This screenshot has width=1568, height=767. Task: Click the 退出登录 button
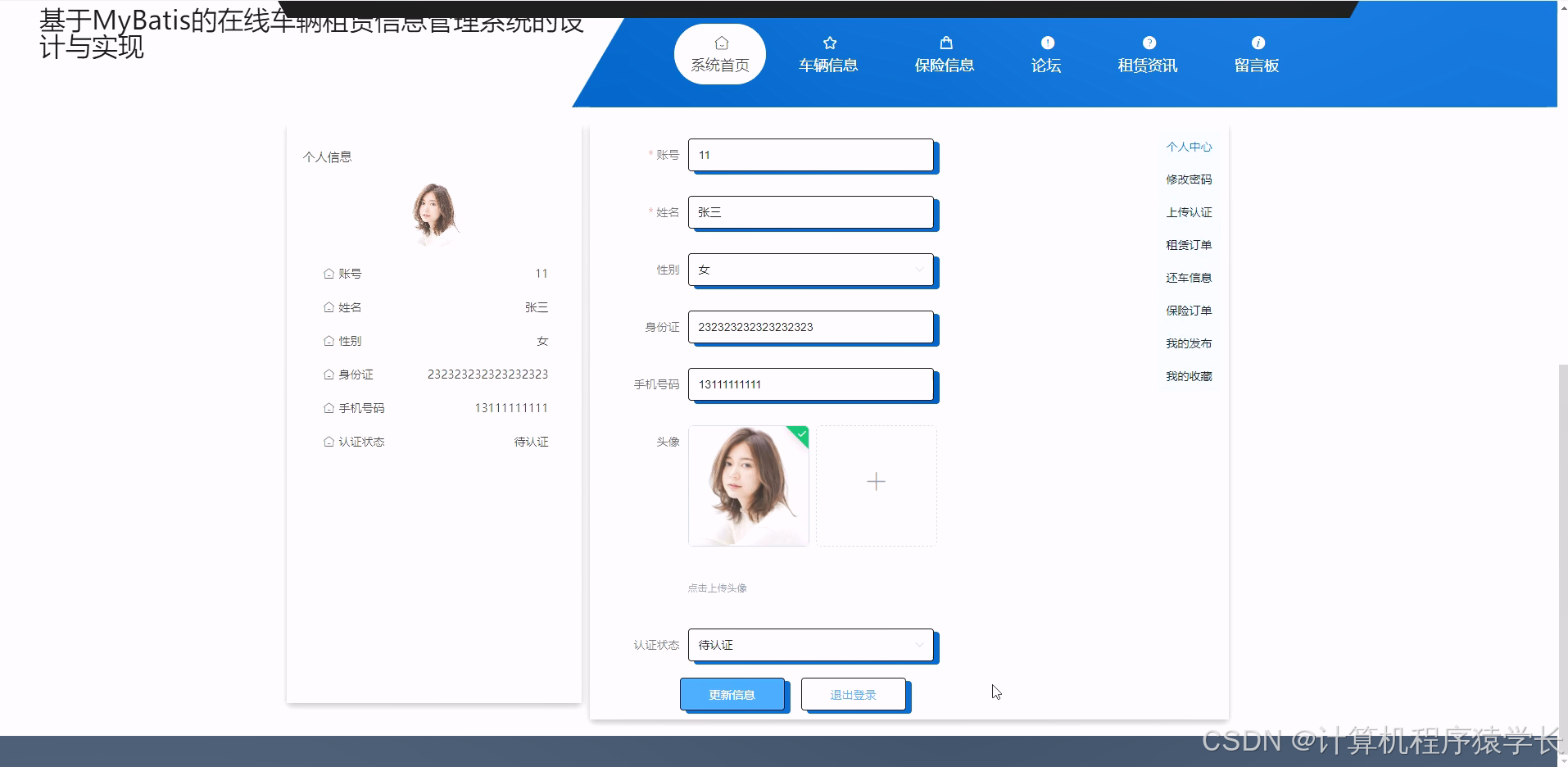coord(854,694)
